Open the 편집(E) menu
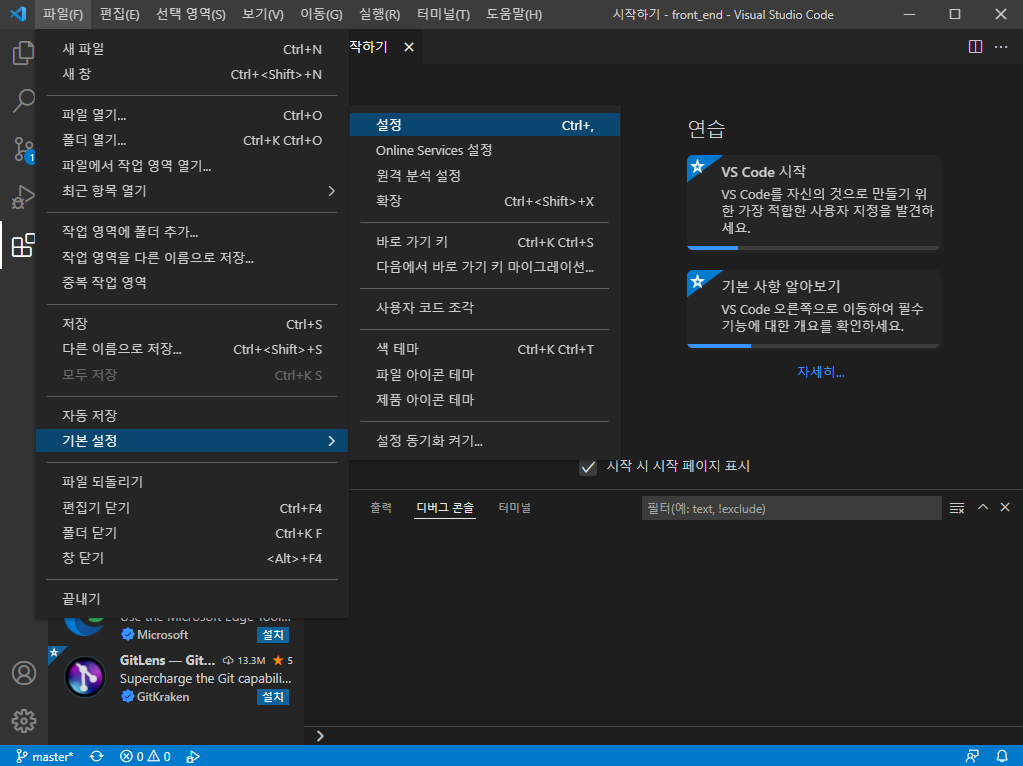 point(119,14)
